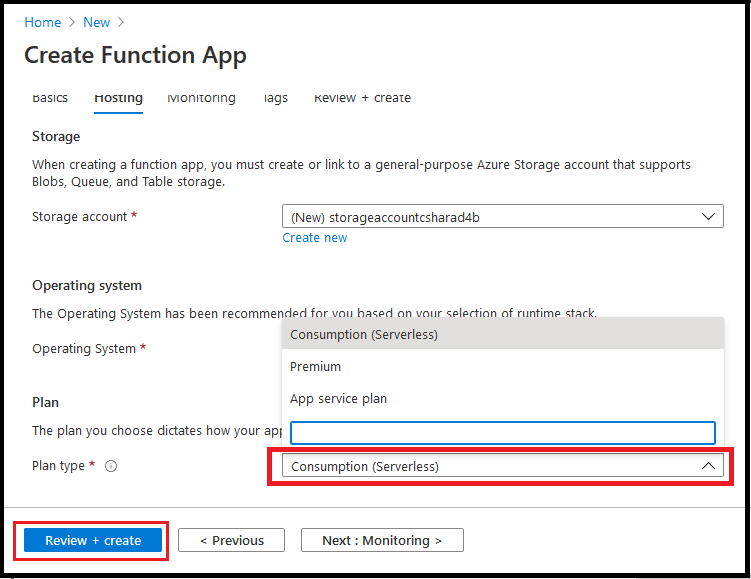Focus the plan filter text box
Screen dimensions: 751x579
point(502,432)
